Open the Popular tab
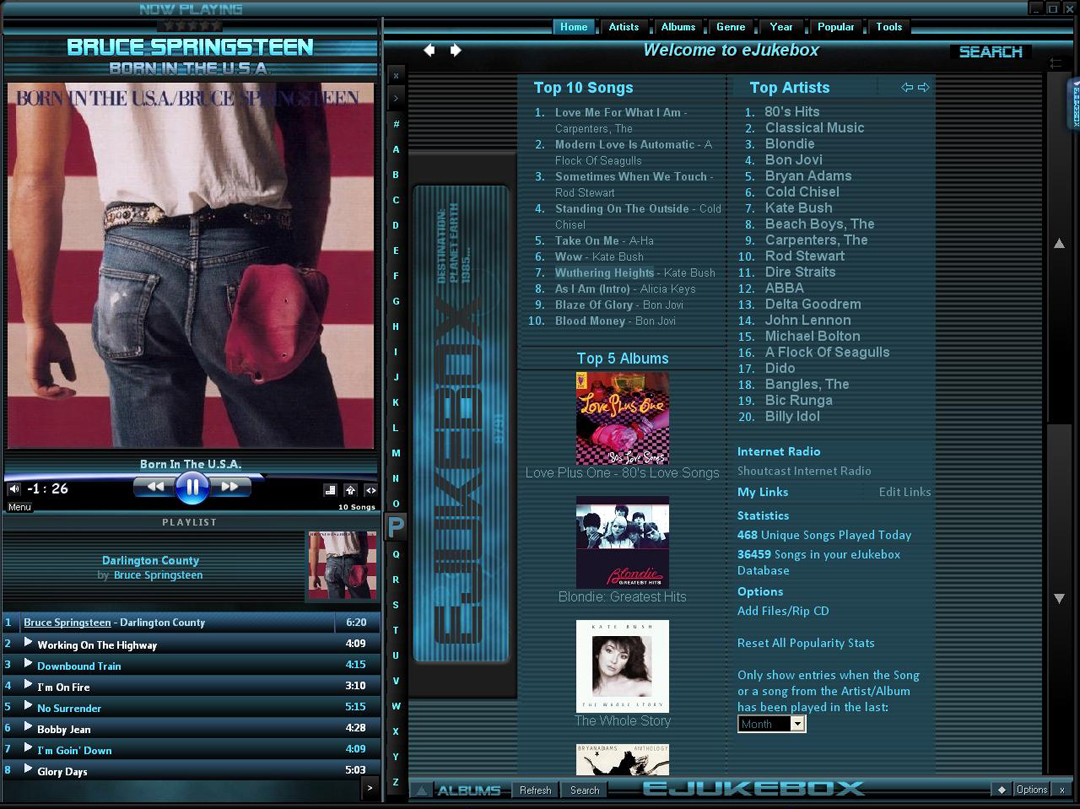1080x809 pixels. point(835,27)
